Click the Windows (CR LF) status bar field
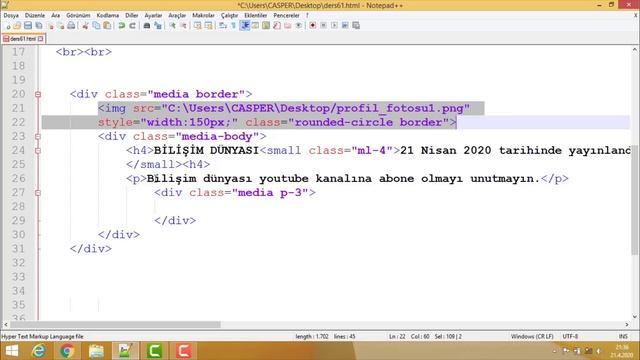The height and width of the screenshot is (360, 640). (x=532, y=337)
